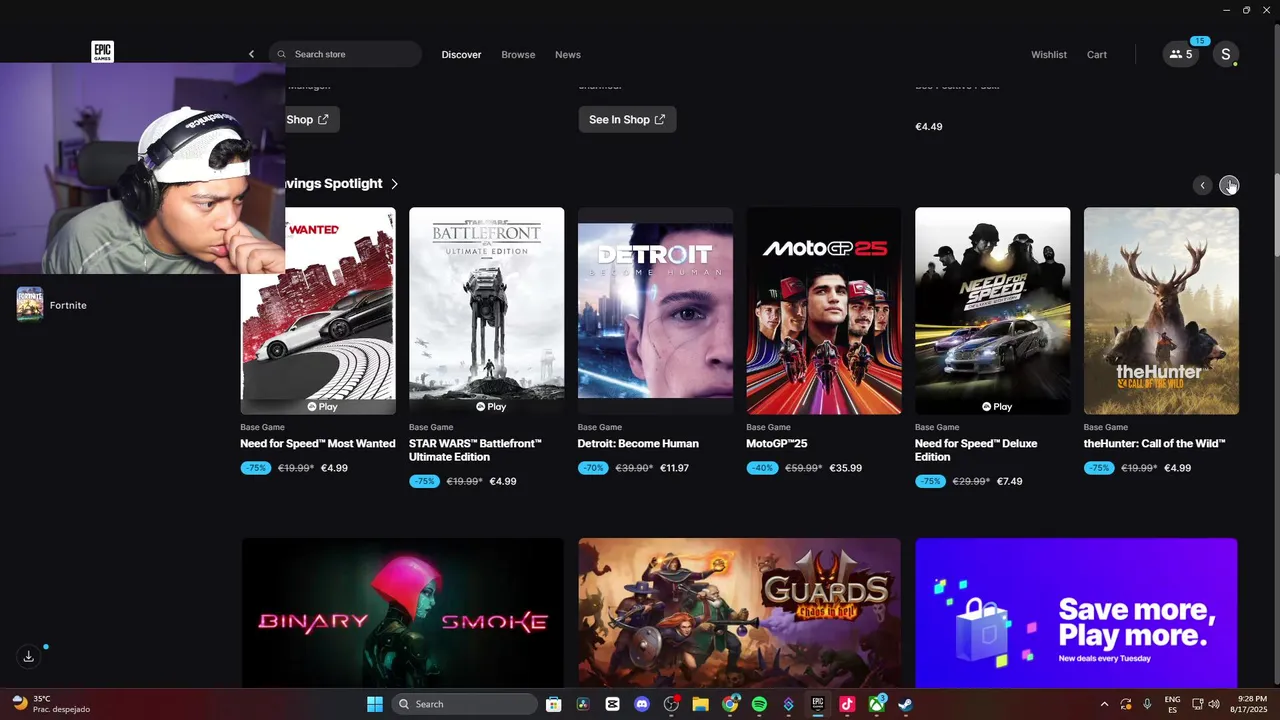Click the -70% discount badge on Detroit
This screenshot has width=1280, height=720.
pos(593,468)
